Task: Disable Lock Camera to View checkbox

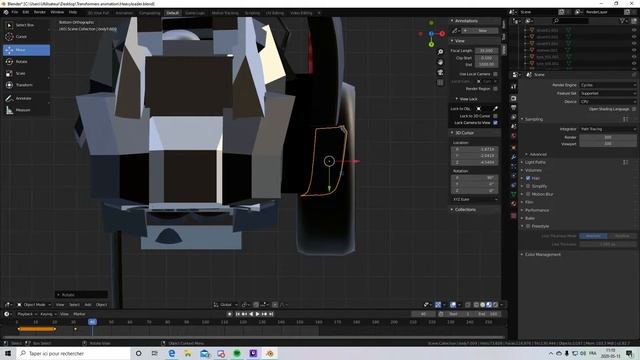Action: tap(495, 122)
